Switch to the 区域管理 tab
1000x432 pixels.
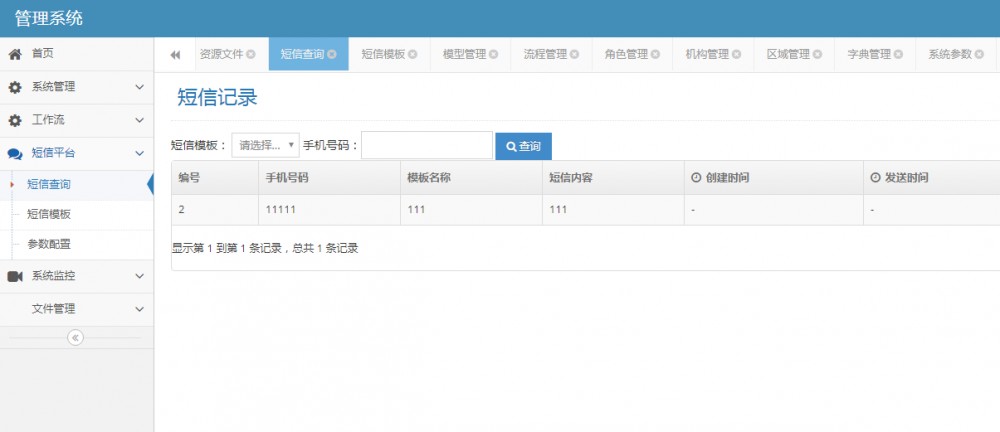[x=788, y=54]
